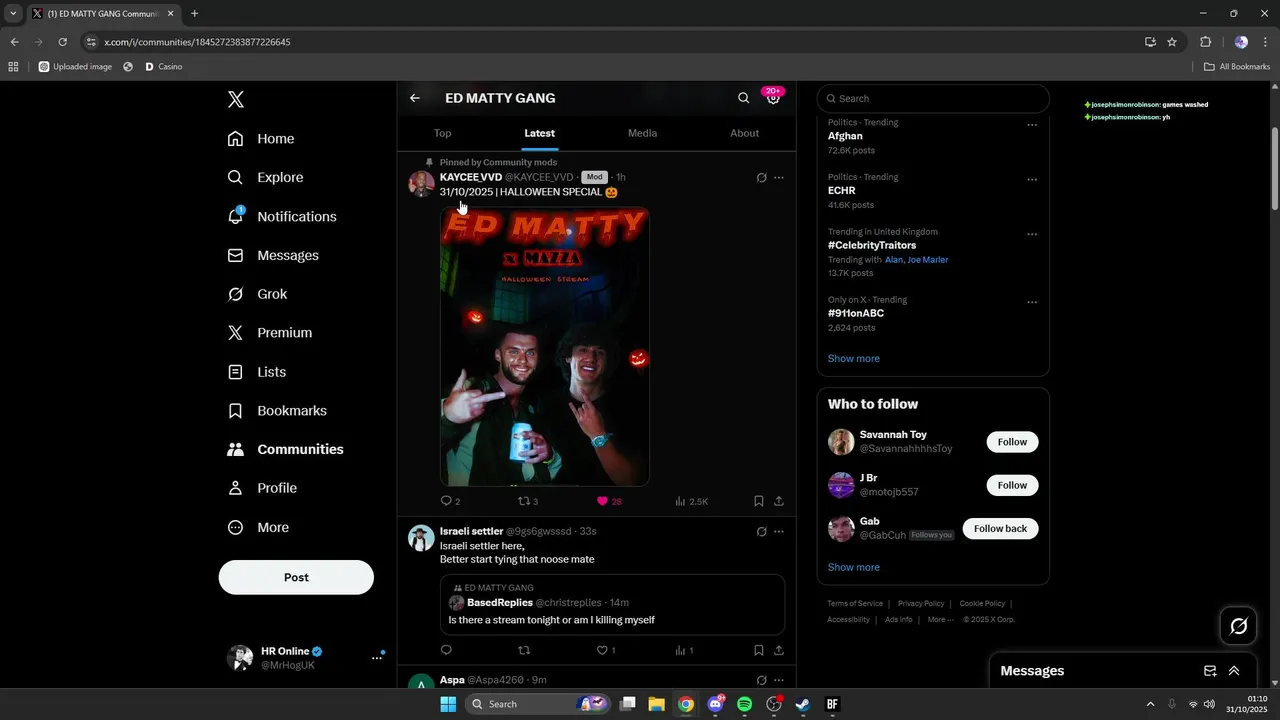Open Steam from the taskbar

pos(802,704)
